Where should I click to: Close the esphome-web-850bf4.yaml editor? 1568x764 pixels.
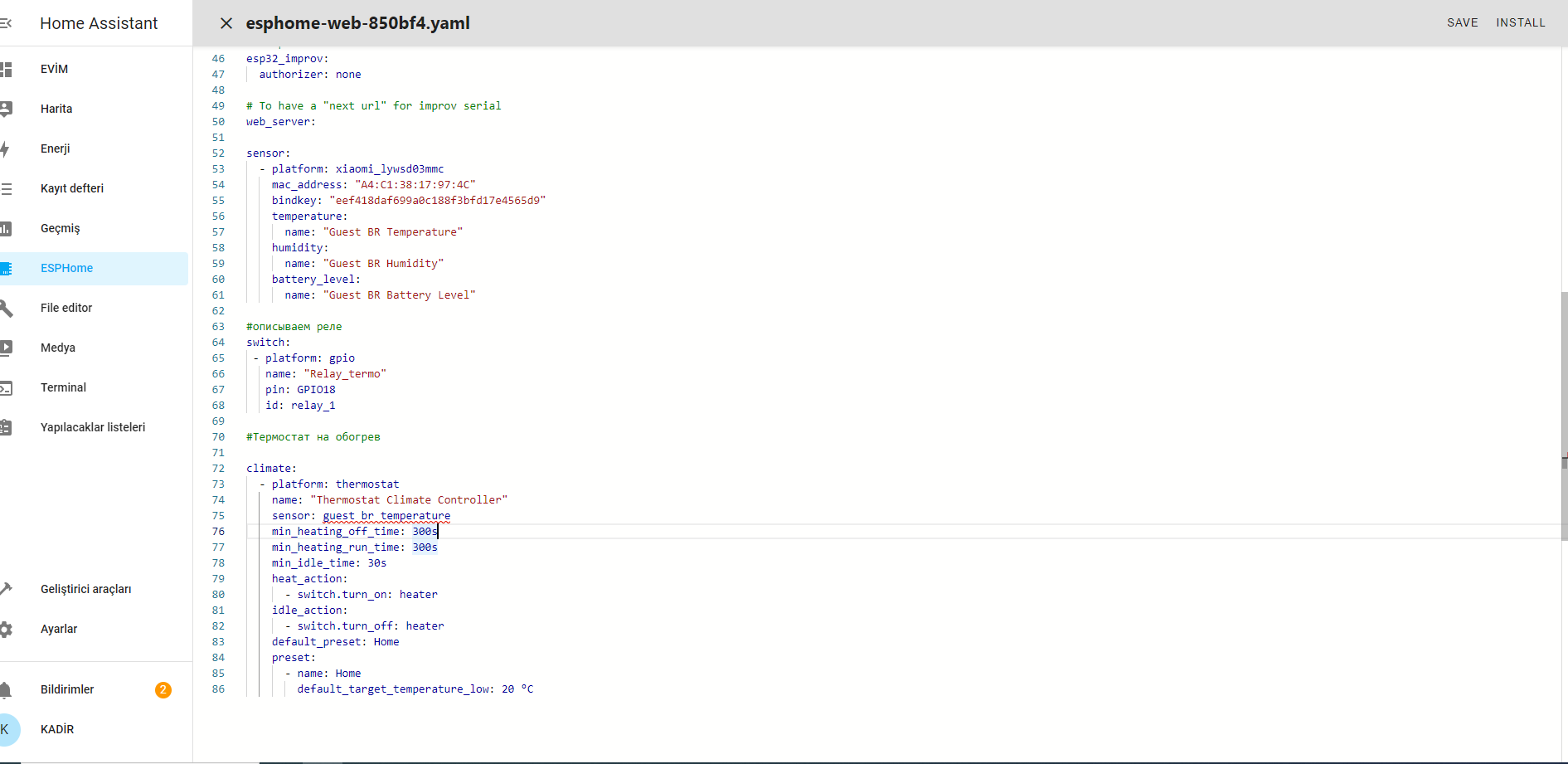[226, 23]
